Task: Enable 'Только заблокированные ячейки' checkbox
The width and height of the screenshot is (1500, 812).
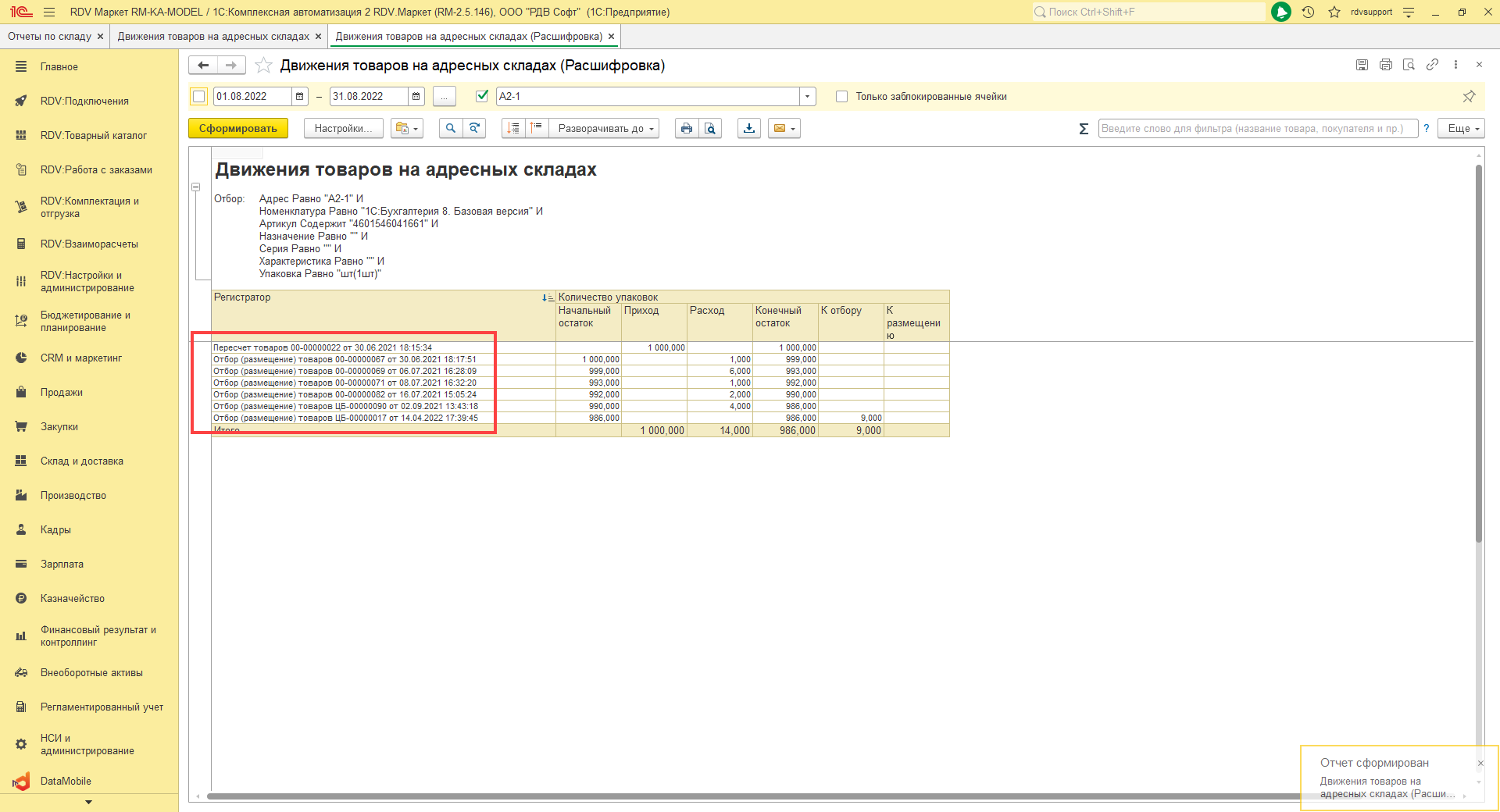Action: pos(841,97)
